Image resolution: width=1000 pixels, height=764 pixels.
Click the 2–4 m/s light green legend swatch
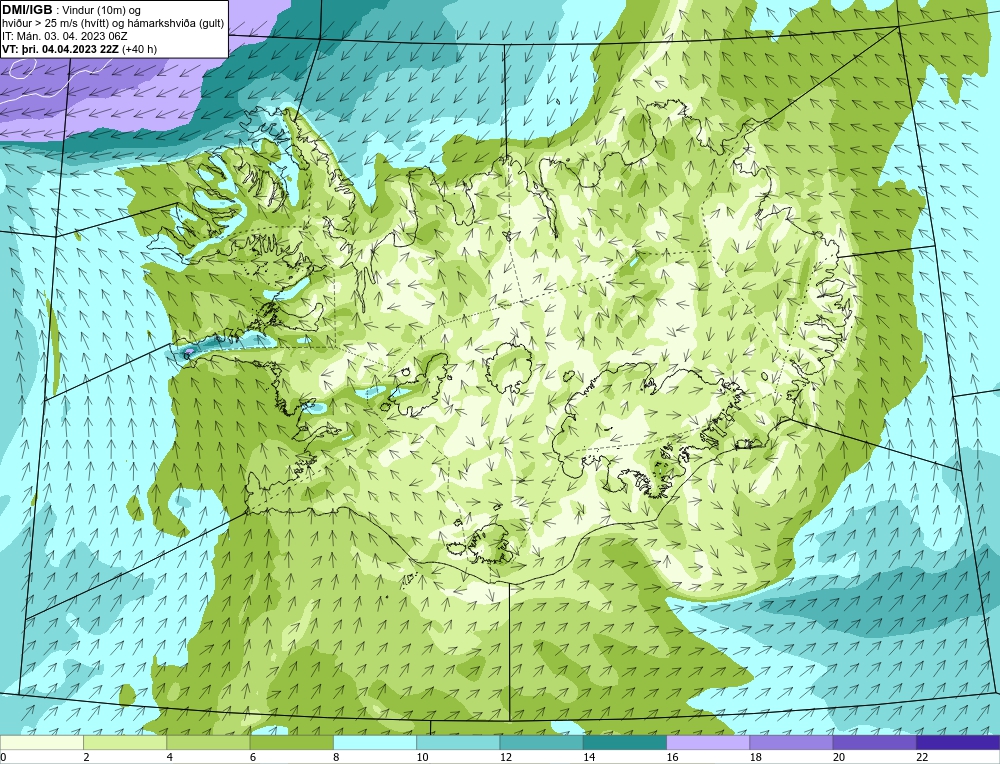tap(125, 743)
